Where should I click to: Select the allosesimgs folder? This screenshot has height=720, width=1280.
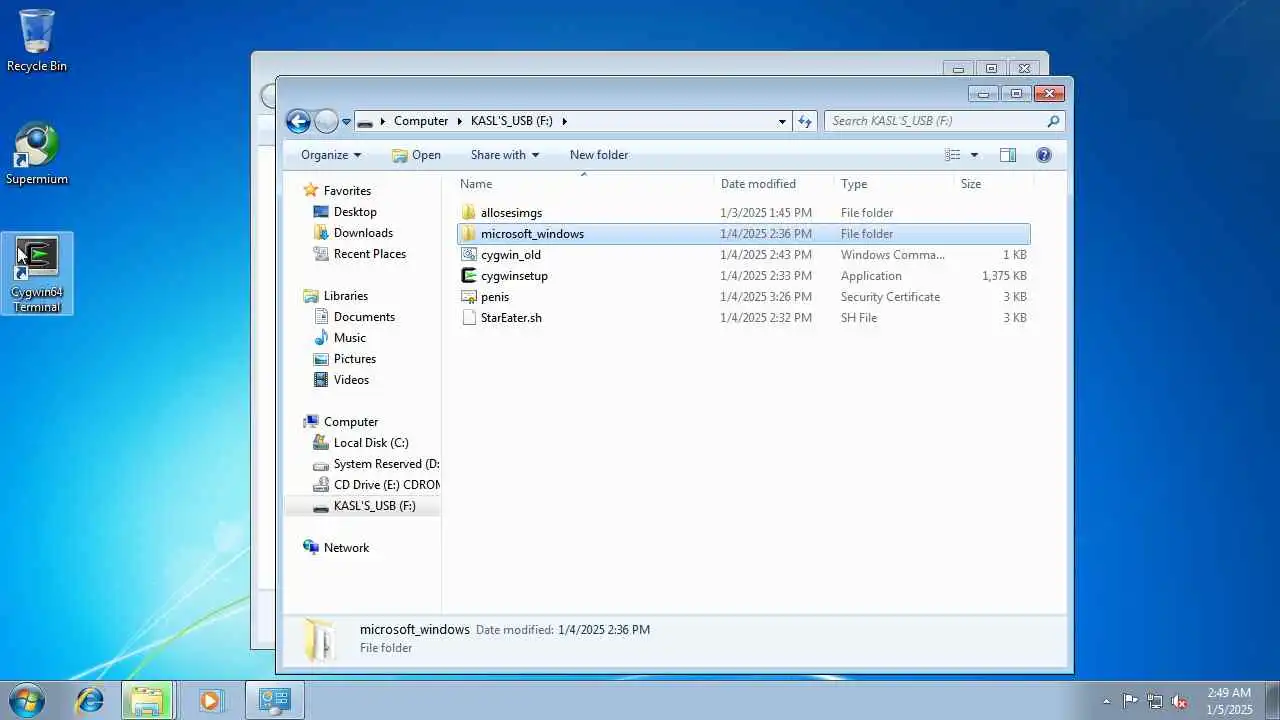tap(511, 213)
